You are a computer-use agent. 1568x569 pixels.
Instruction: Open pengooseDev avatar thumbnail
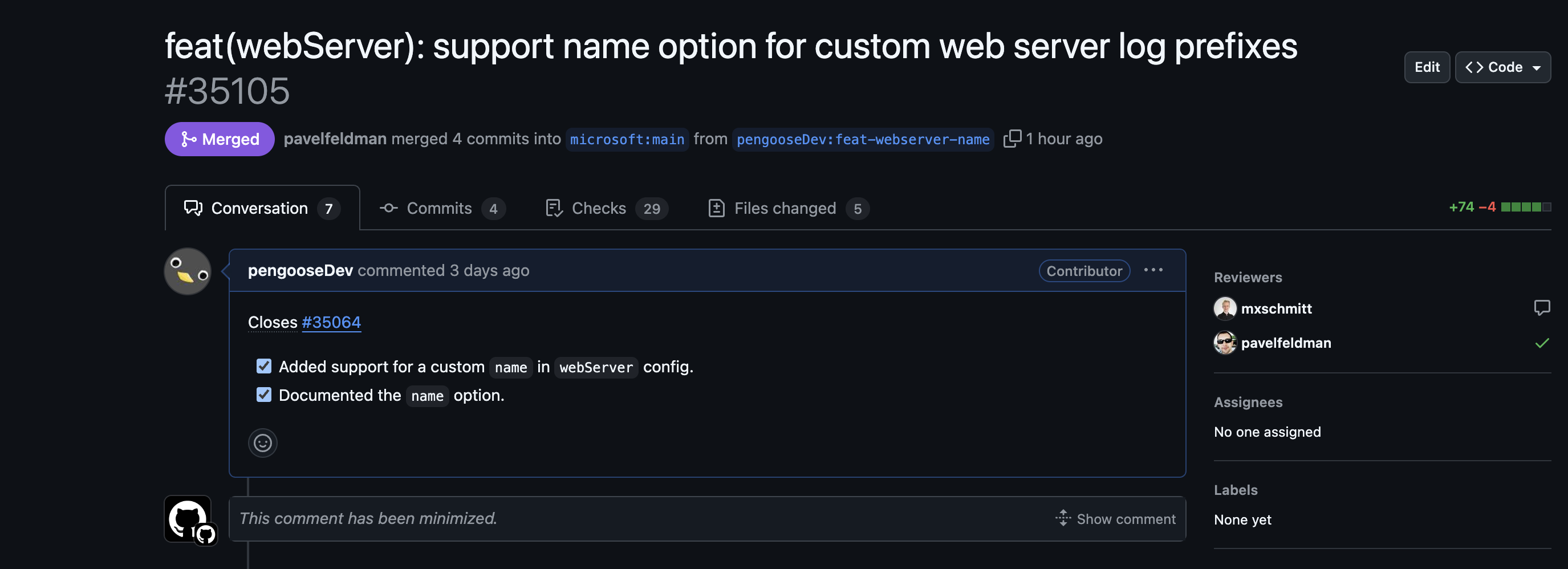coord(188,271)
